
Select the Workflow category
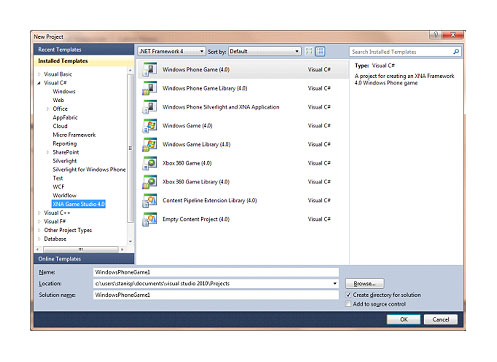point(64,195)
